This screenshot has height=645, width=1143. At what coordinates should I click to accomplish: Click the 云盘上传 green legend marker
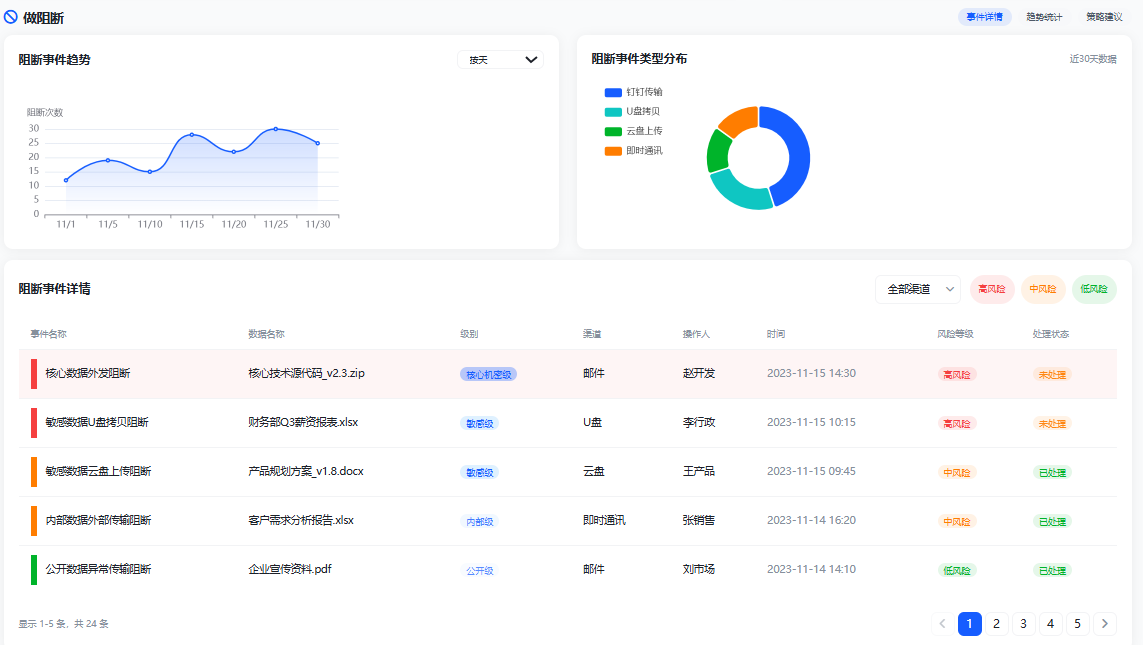611,130
